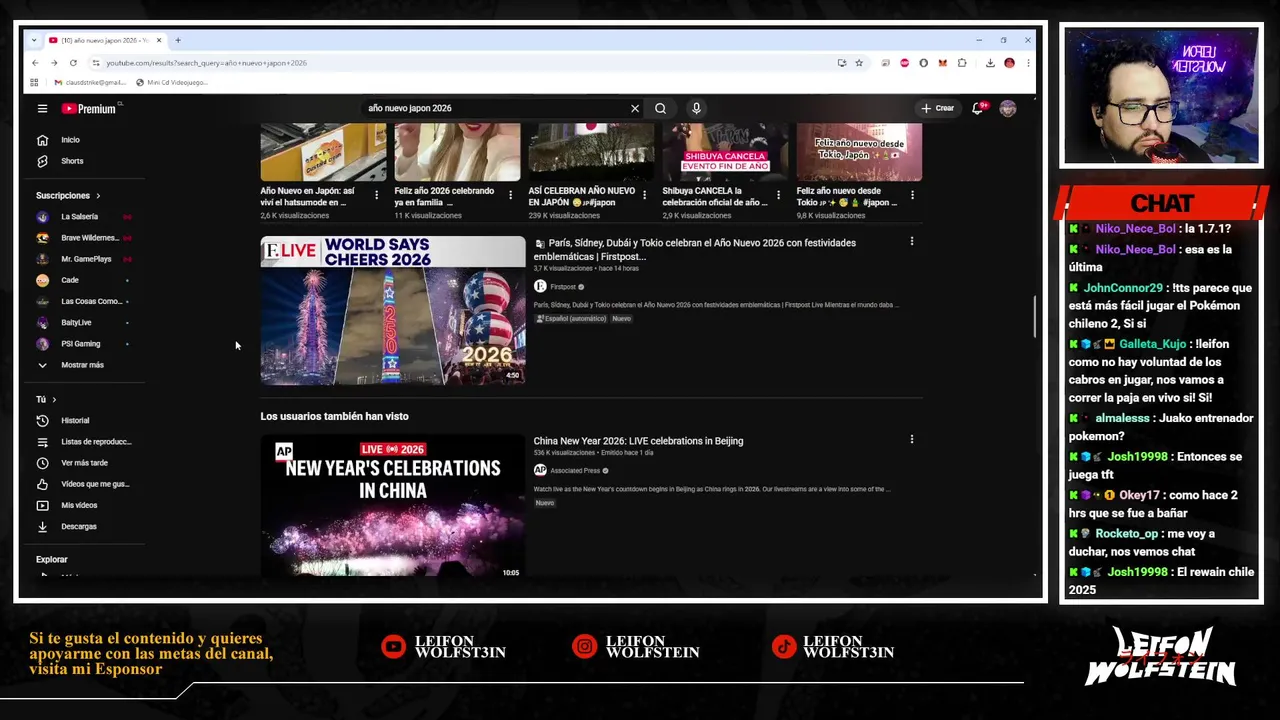Open the Chrome tab search dropdown arrow
1280x720 pixels.
(34, 40)
